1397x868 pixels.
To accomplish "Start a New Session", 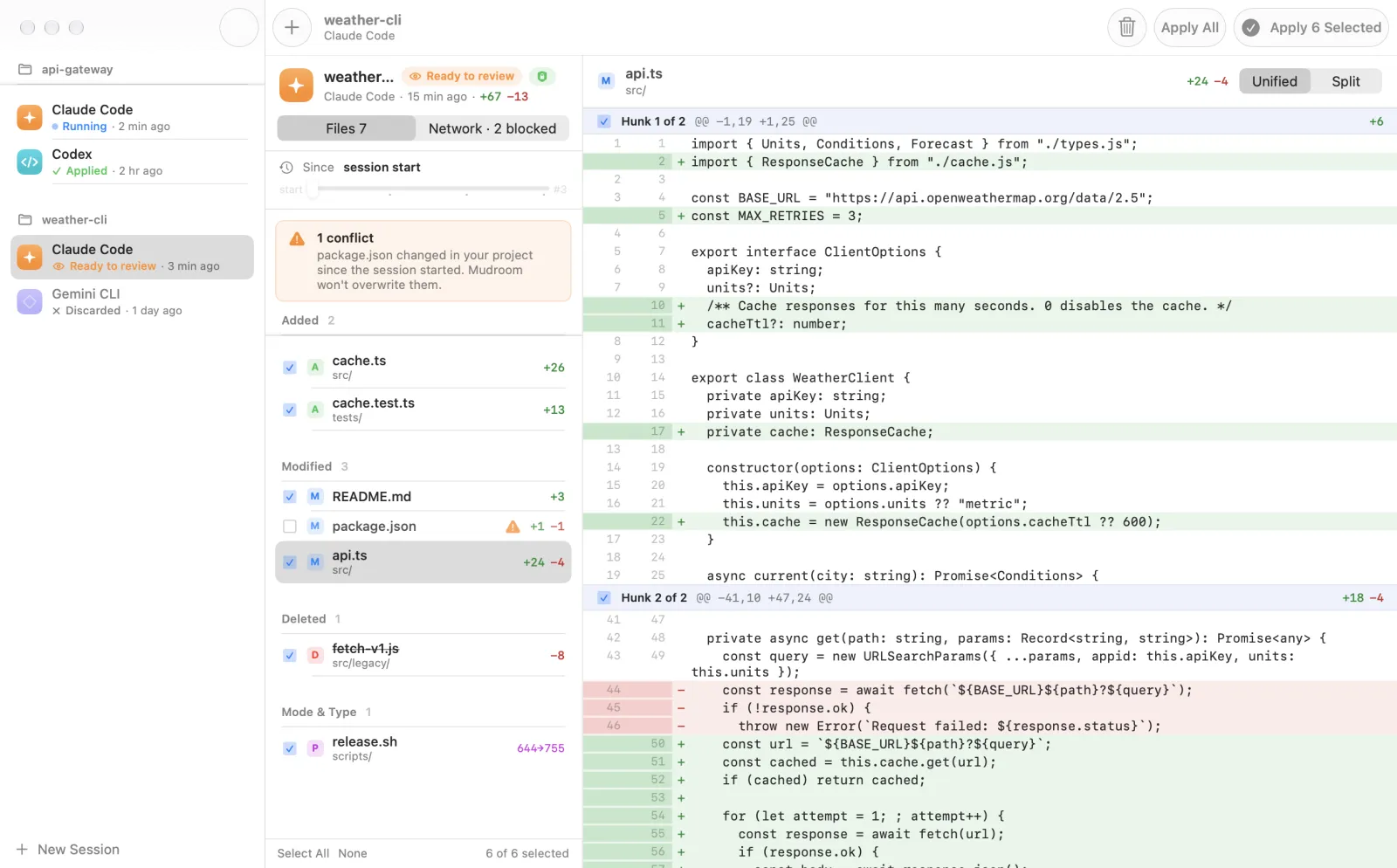I will coord(68,850).
